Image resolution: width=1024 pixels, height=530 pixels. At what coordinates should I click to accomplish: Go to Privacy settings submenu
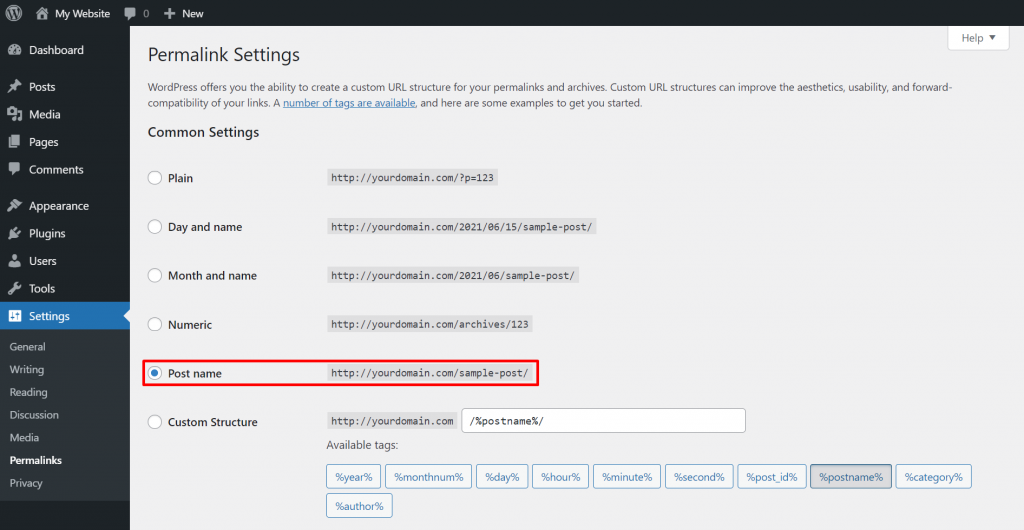(26, 483)
